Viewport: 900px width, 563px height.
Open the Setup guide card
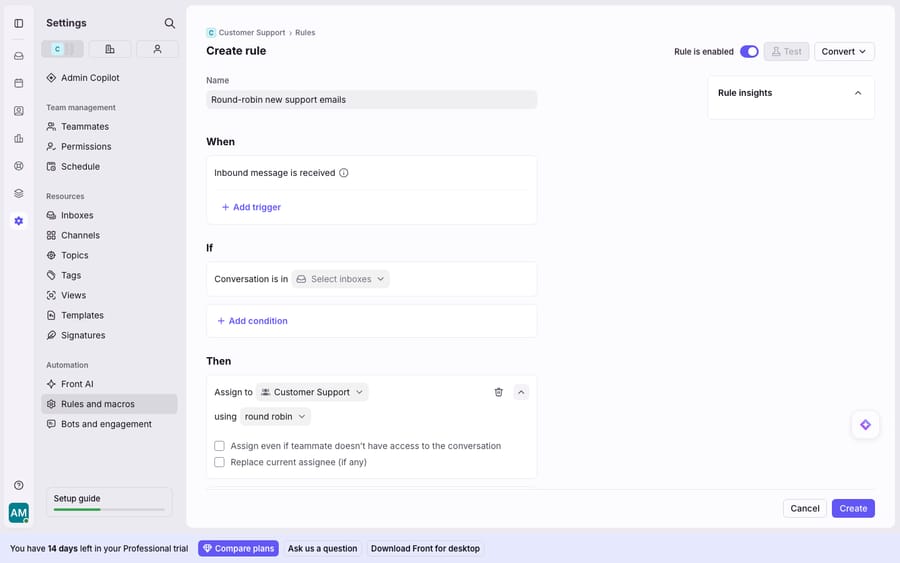(108, 502)
